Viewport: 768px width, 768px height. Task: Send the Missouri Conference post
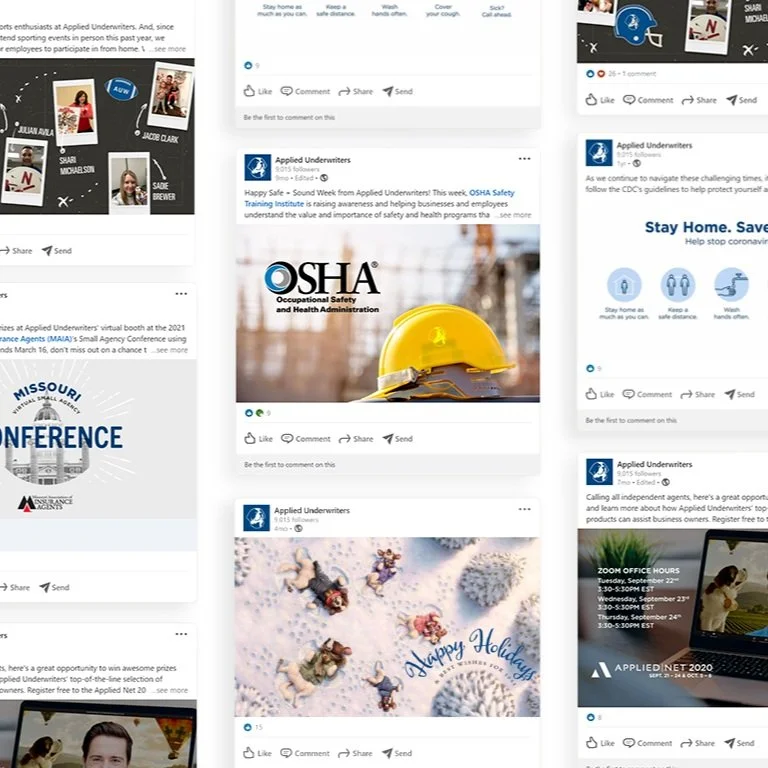(54, 587)
